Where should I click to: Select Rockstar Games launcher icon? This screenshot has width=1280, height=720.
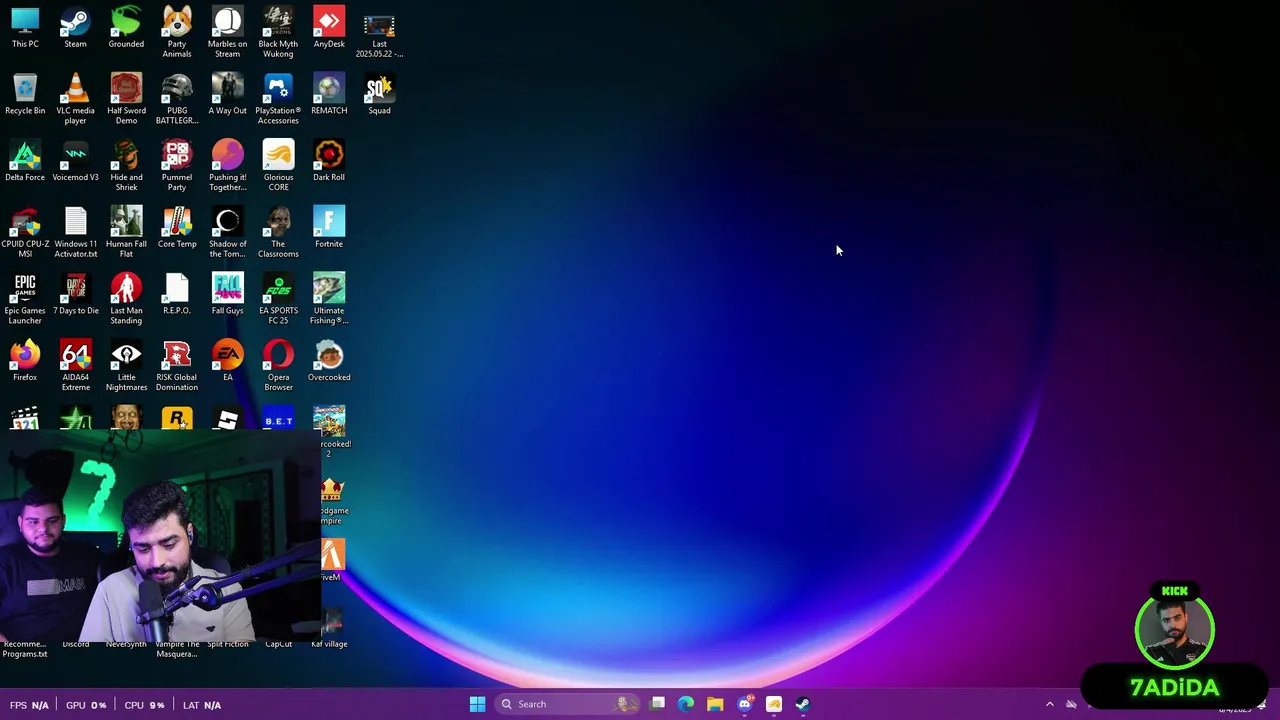[177, 419]
